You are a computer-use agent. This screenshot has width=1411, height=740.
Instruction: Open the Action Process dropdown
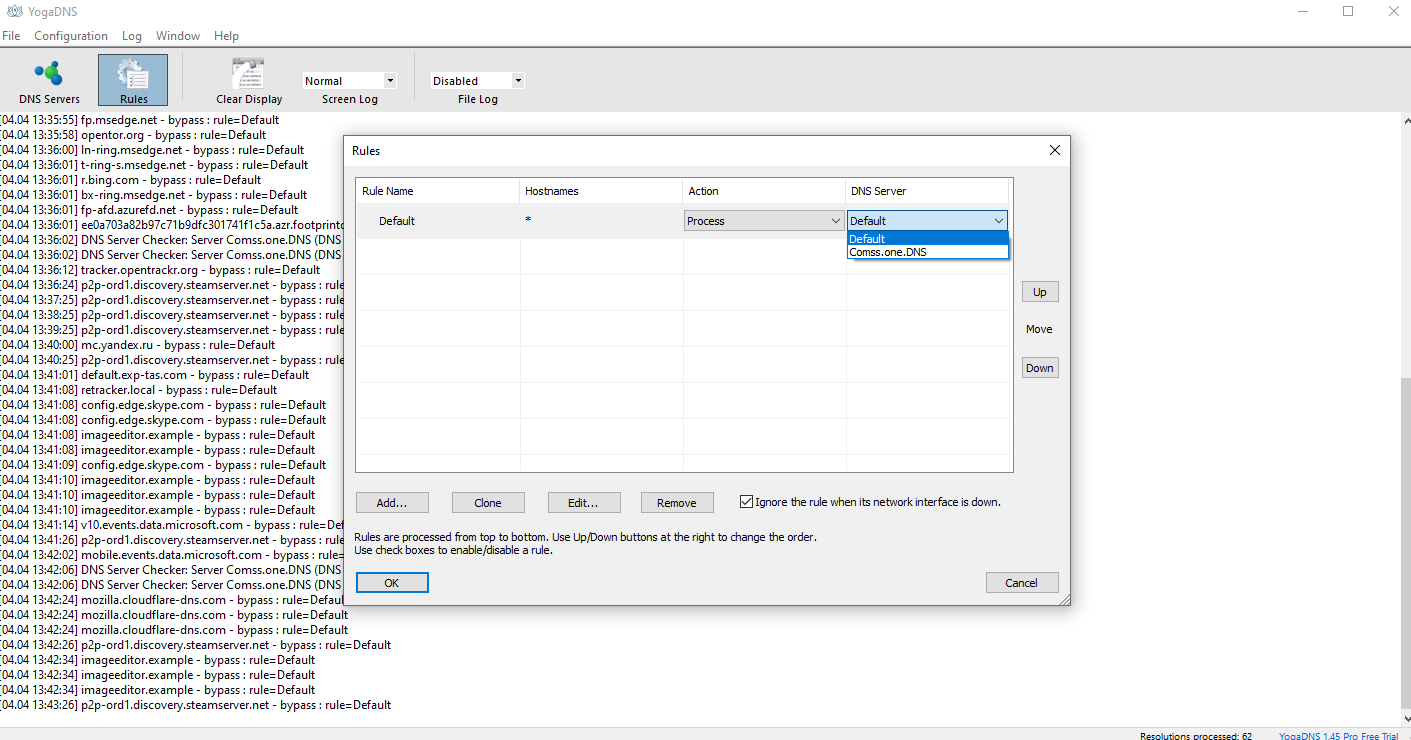click(x=765, y=221)
